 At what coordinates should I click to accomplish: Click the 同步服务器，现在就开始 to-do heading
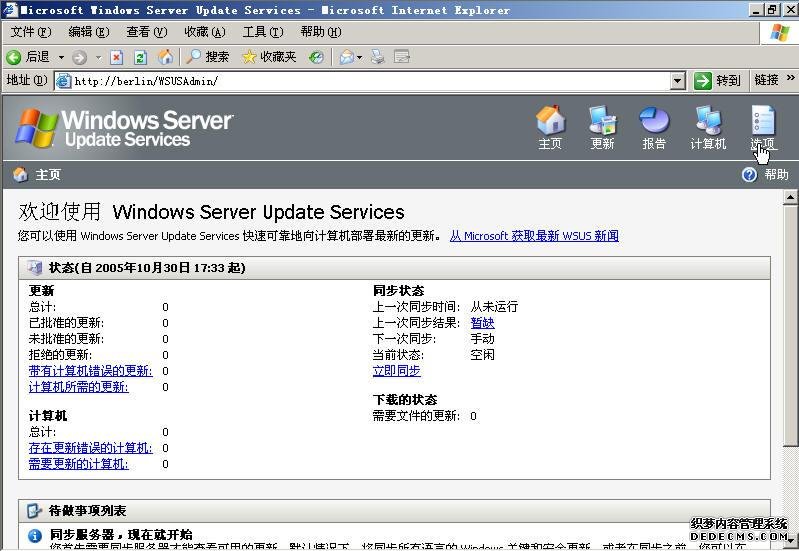click(x=121, y=535)
